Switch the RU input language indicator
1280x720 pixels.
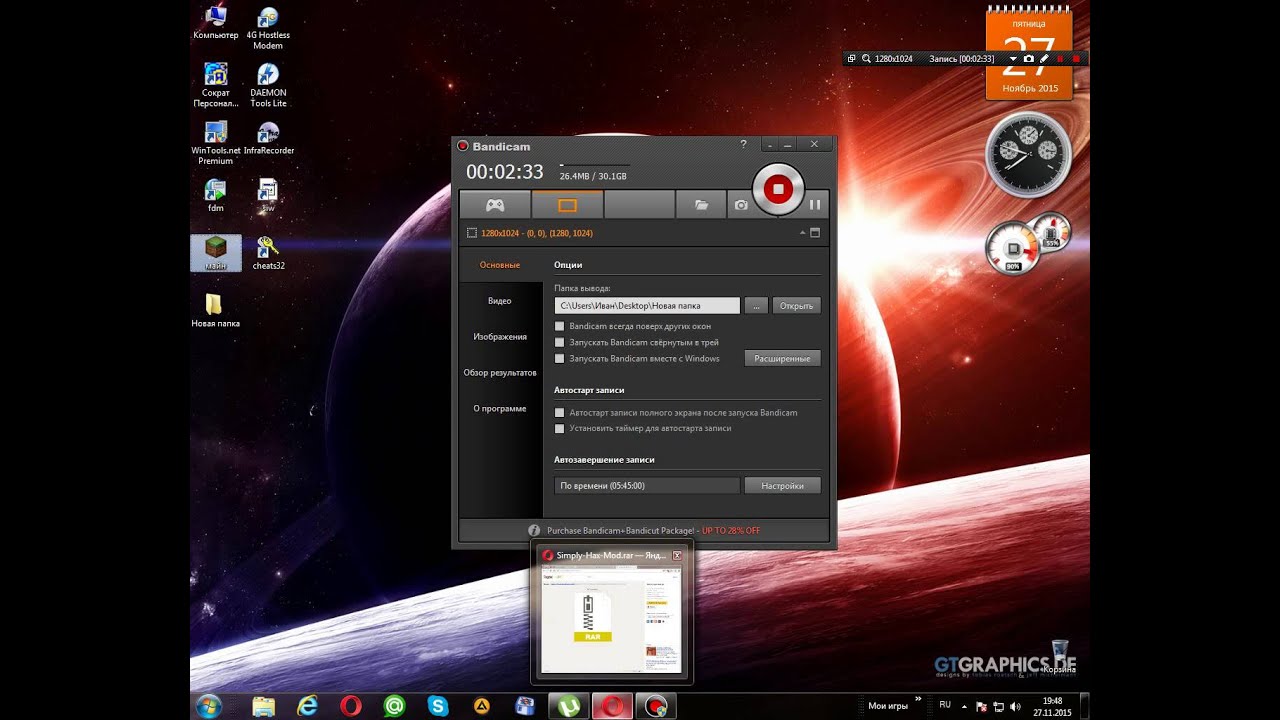(945, 705)
